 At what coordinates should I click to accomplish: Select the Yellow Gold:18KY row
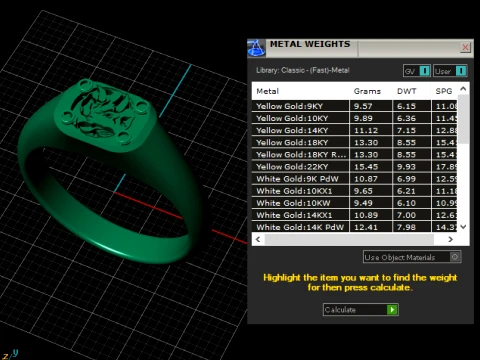[354, 142]
